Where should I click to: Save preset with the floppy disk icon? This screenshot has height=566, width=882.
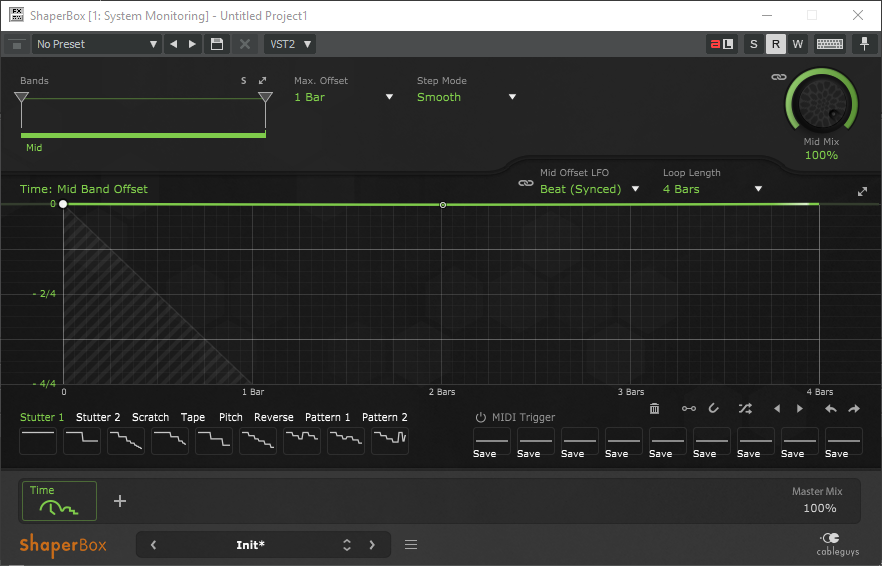click(217, 44)
